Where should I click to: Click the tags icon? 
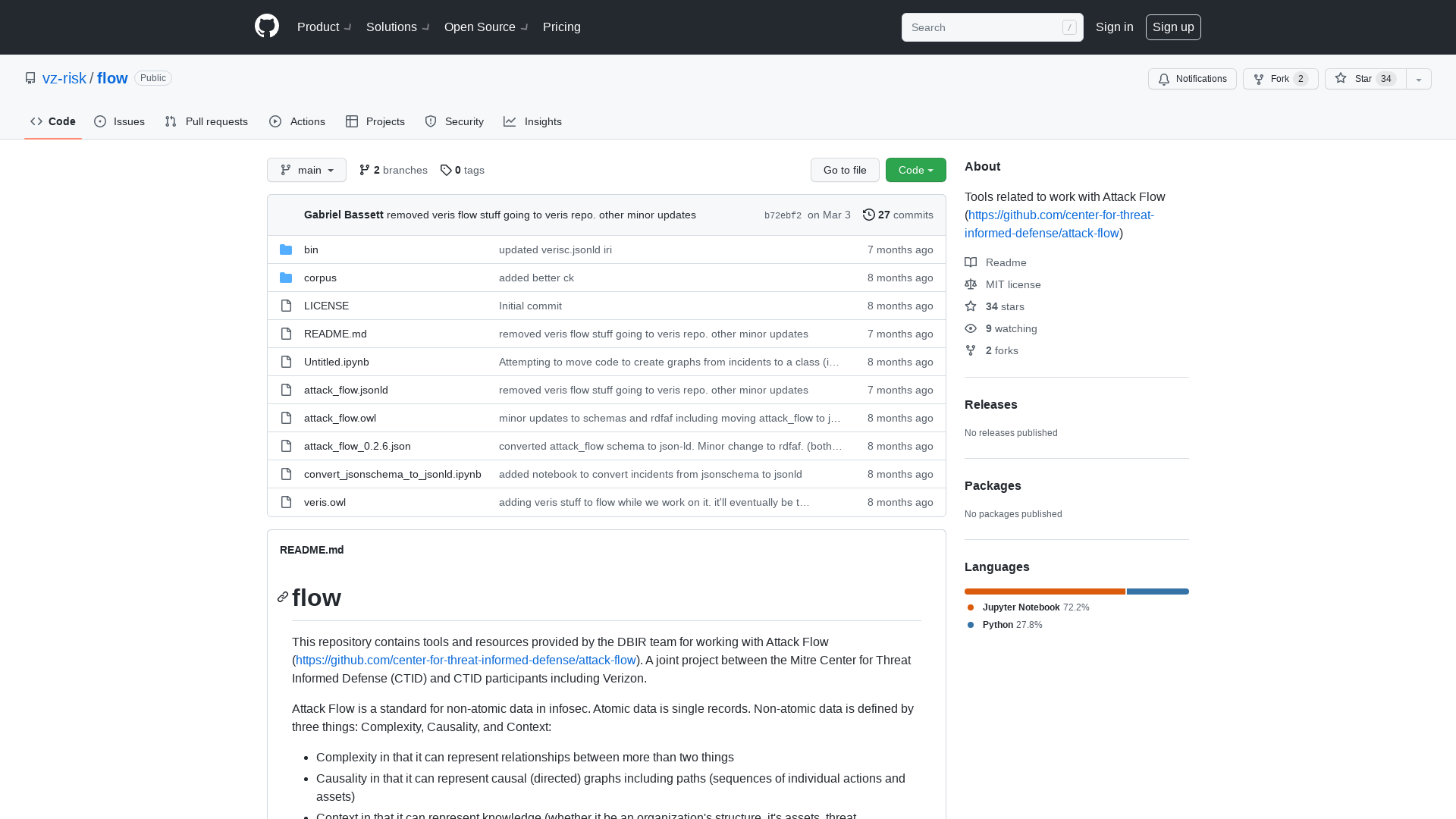446,170
